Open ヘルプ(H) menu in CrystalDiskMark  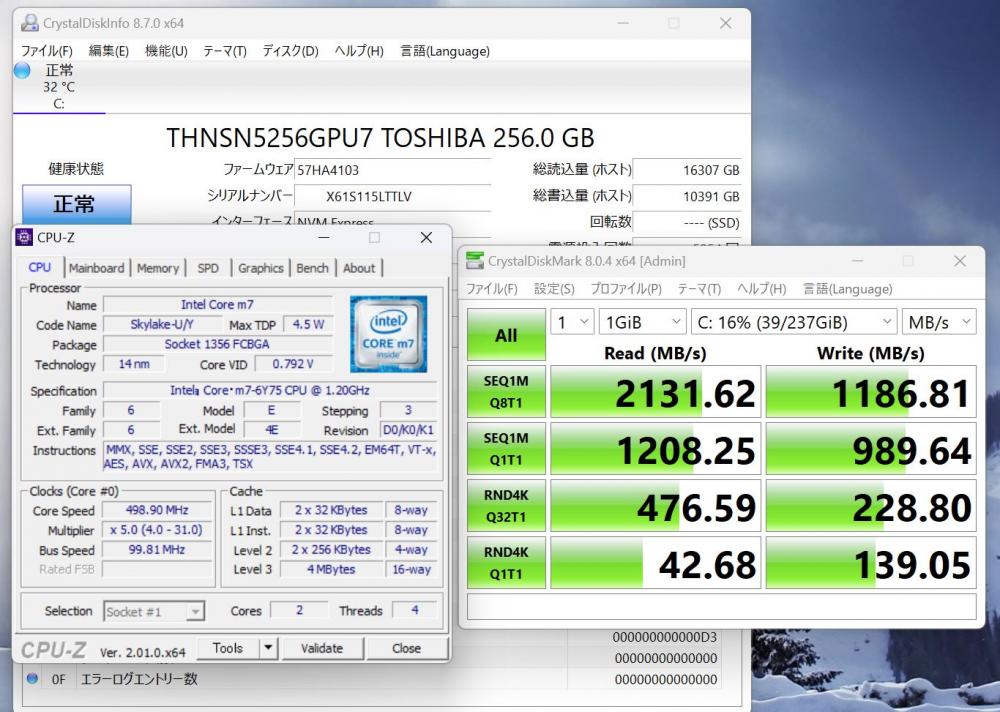pyautogui.click(x=761, y=289)
